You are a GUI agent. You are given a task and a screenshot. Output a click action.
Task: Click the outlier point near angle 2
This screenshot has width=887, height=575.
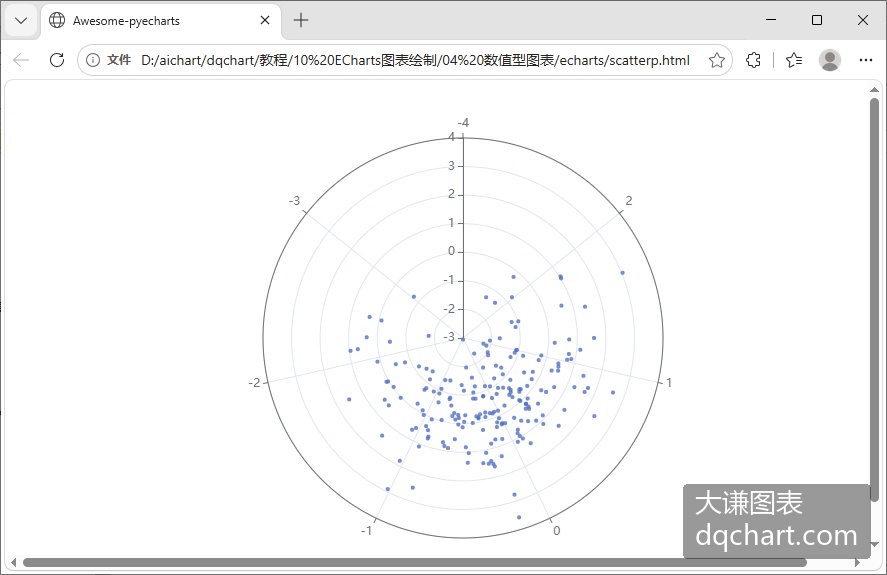click(x=622, y=273)
